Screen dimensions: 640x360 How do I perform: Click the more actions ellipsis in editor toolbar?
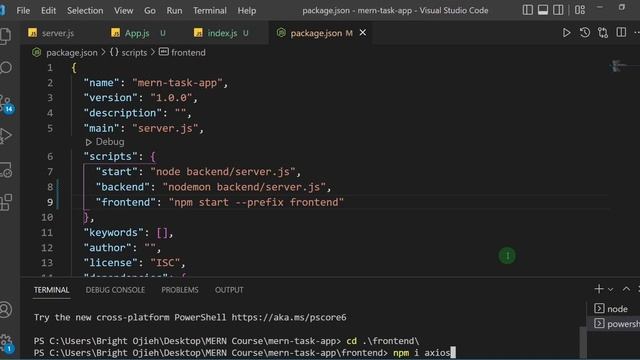click(x=636, y=33)
